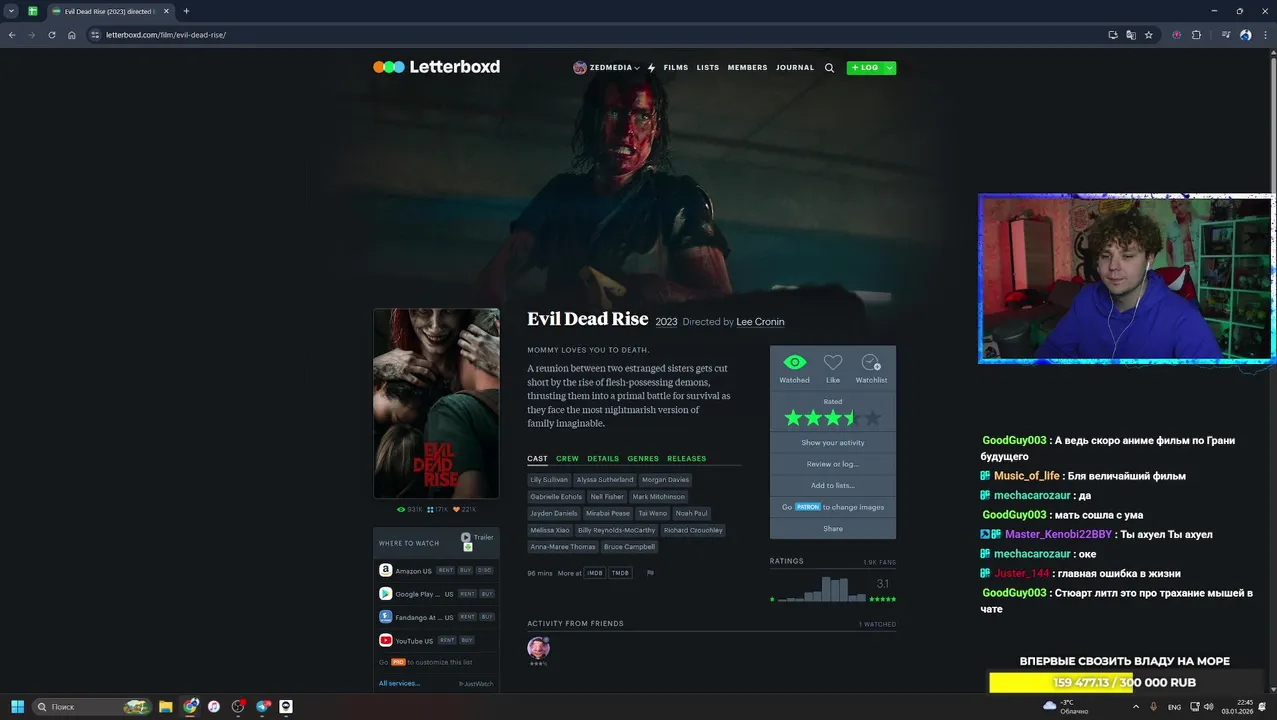Open the search magnifier in Letterboxd header

click(x=829, y=68)
